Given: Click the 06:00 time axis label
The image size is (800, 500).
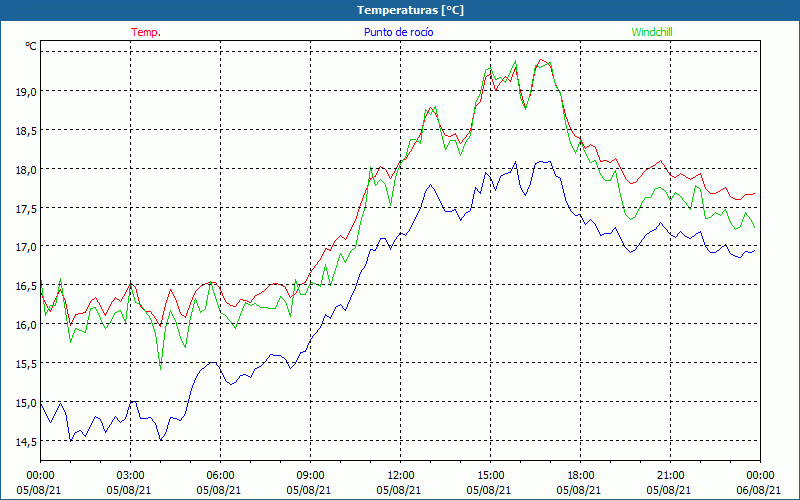Looking at the screenshot, I should click(x=220, y=476).
